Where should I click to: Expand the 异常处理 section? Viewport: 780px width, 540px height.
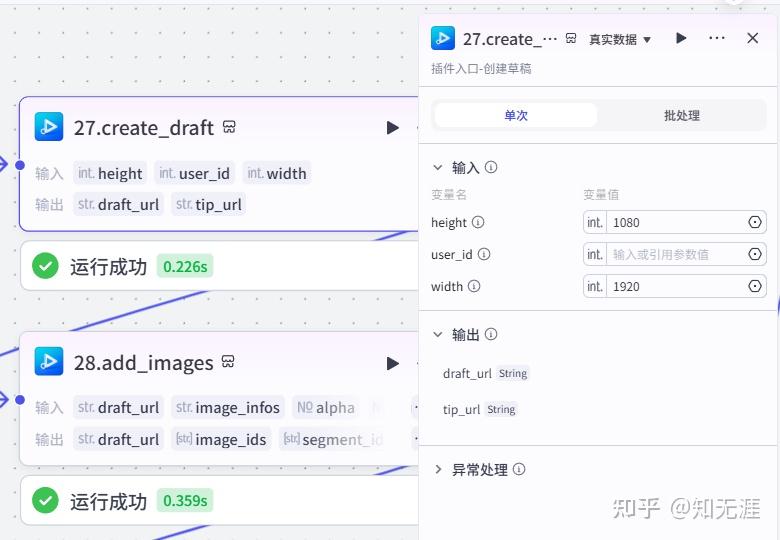tap(438, 469)
